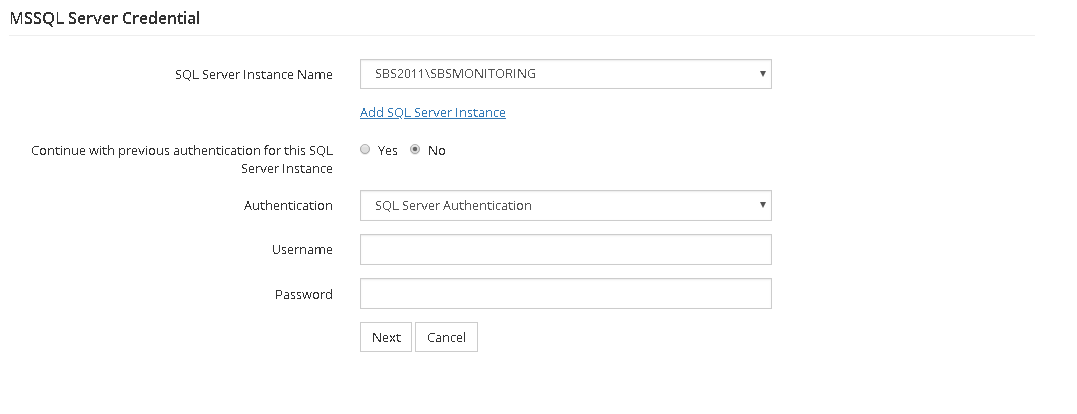Expand the Authentication dropdown

[565, 205]
